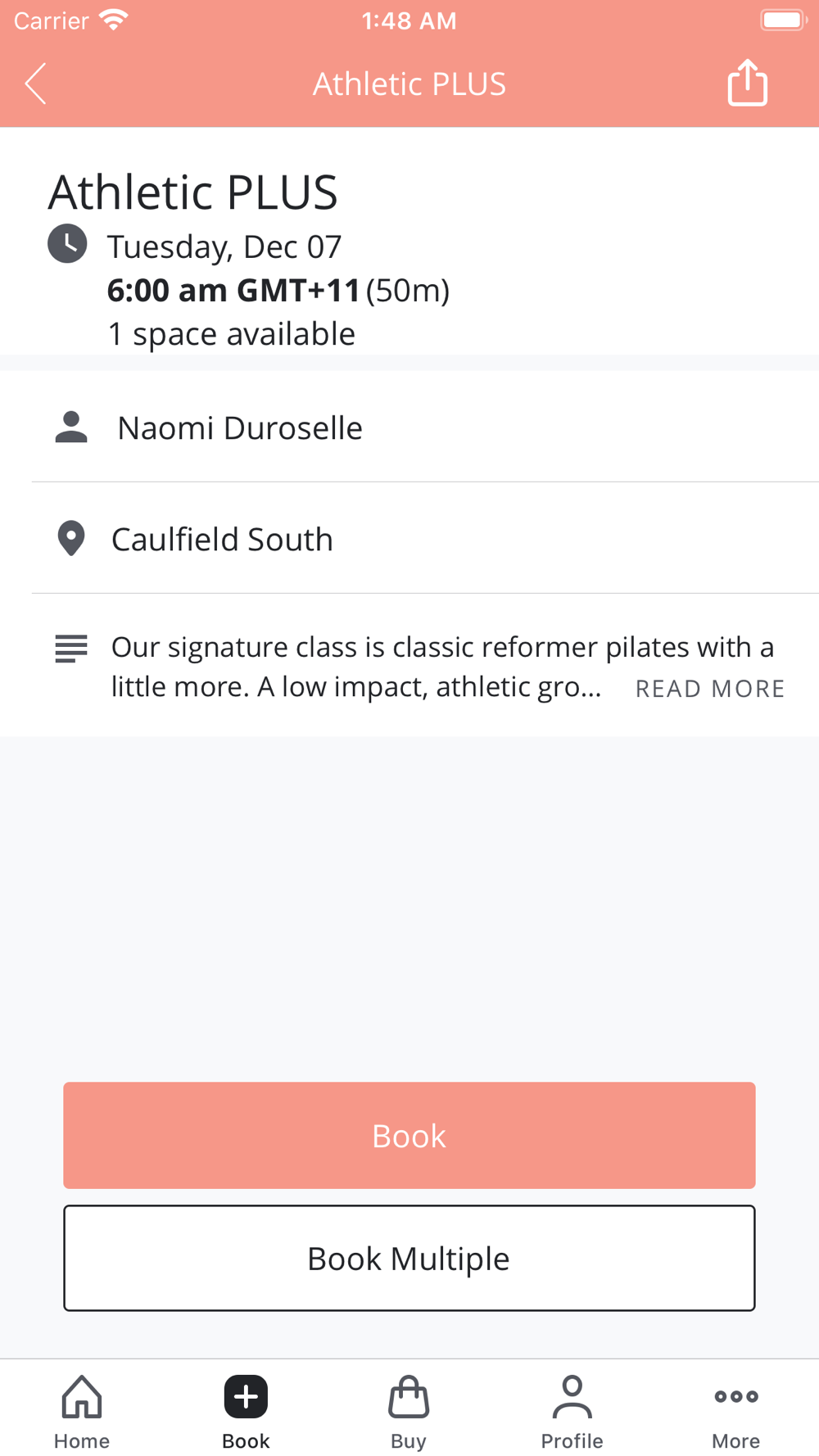Click the Book Multiple button

409,1258
